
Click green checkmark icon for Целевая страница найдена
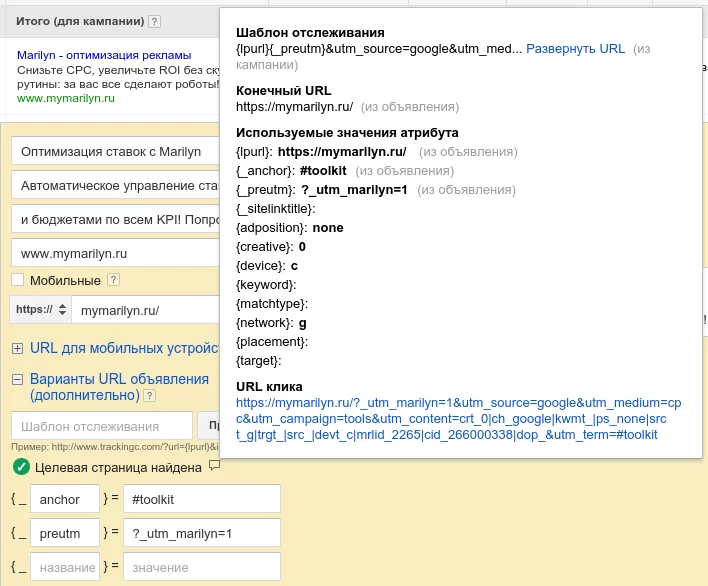pyautogui.click(x=21, y=467)
